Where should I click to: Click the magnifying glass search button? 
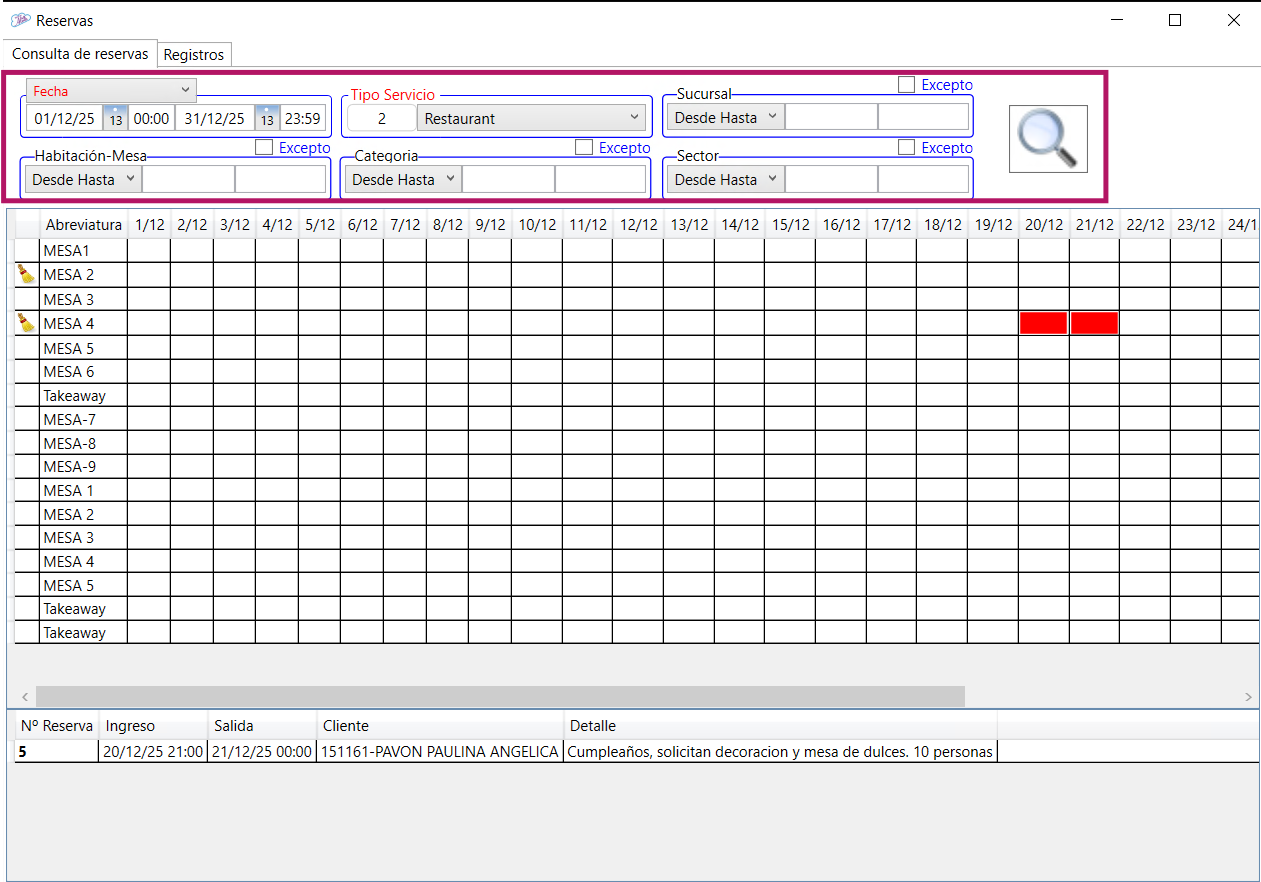click(1047, 139)
